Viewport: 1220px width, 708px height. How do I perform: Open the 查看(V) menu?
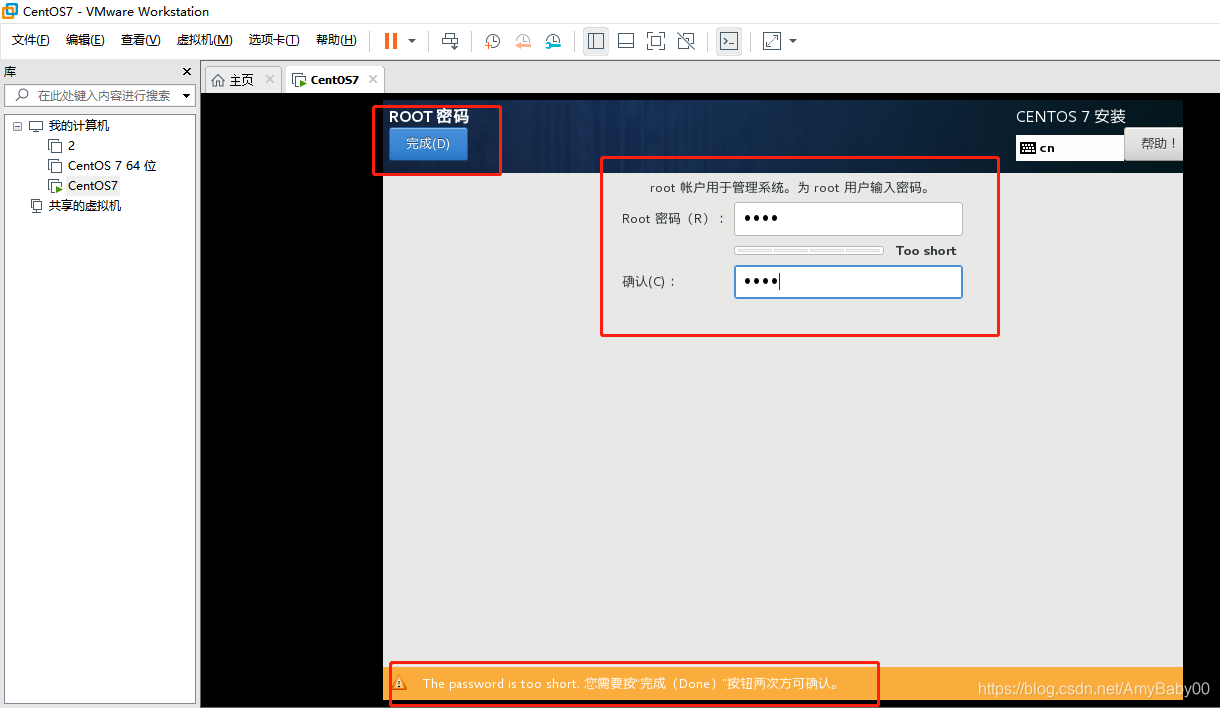coord(140,40)
